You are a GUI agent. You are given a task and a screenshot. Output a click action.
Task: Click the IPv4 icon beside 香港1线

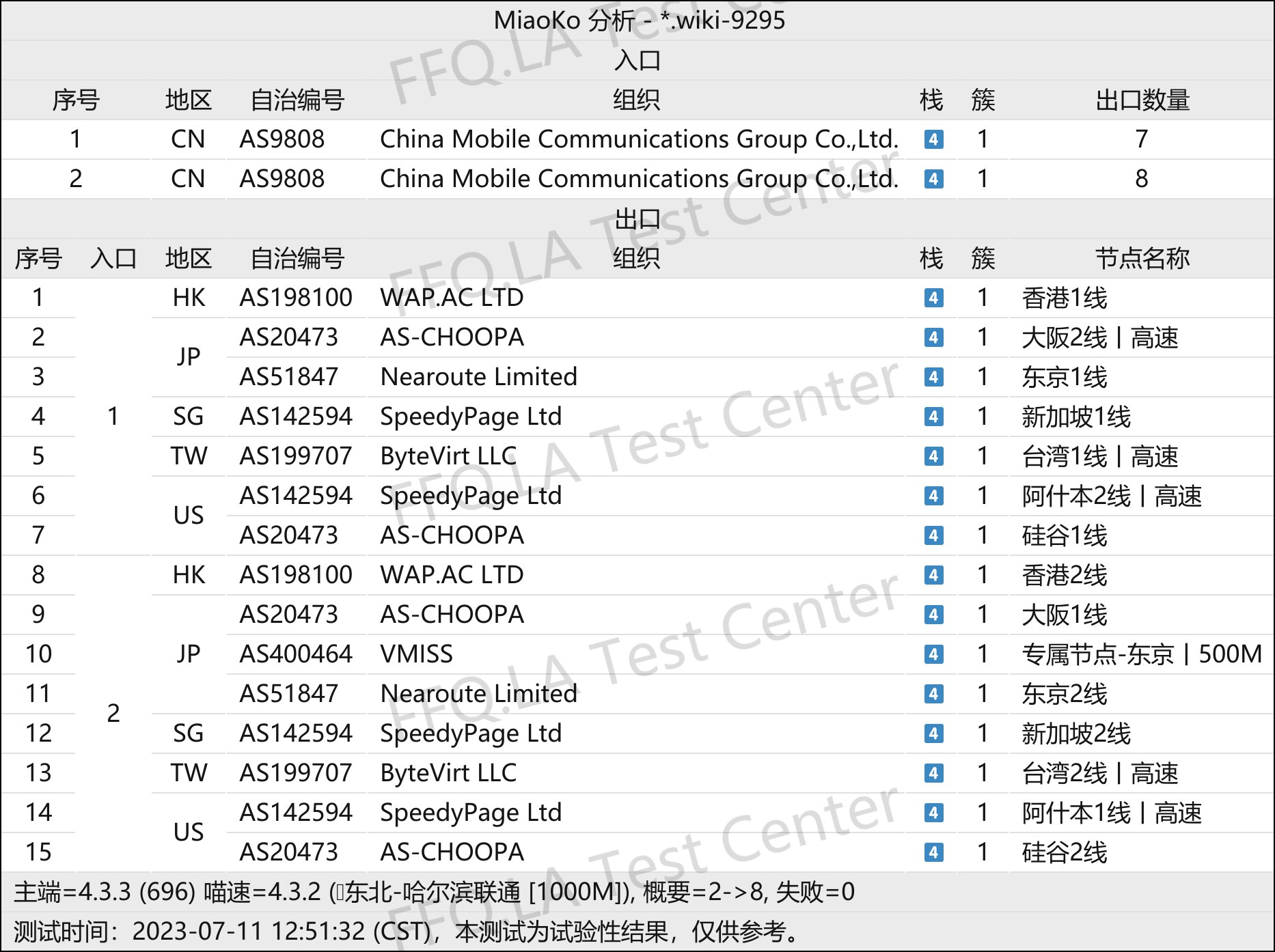click(x=933, y=298)
